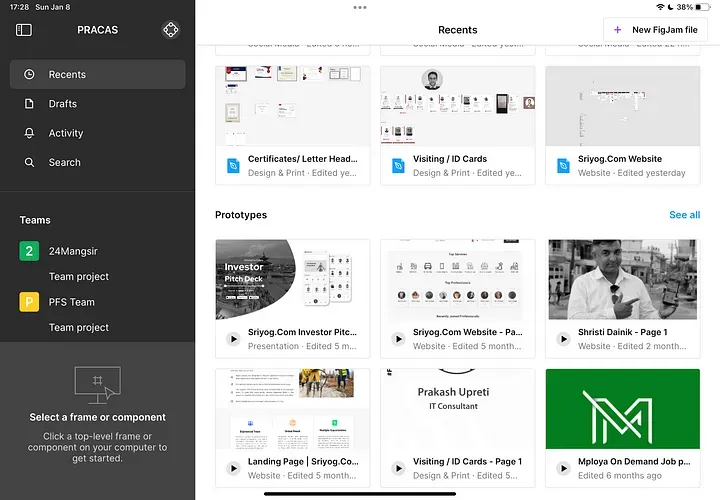Click the clock icon next to Recents
This screenshot has height=500, width=720.
[29, 74]
